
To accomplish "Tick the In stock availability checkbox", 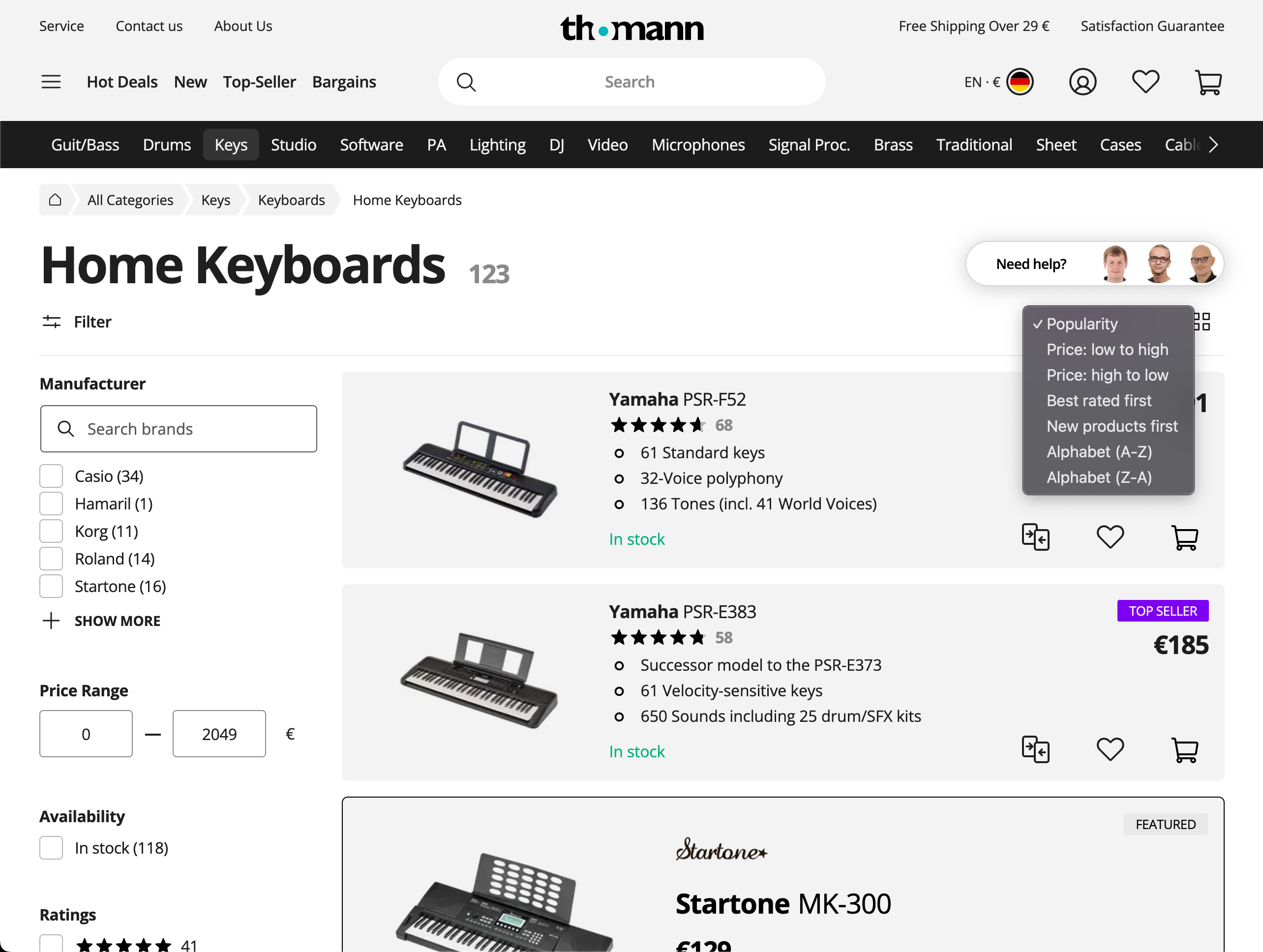I will click(51, 848).
